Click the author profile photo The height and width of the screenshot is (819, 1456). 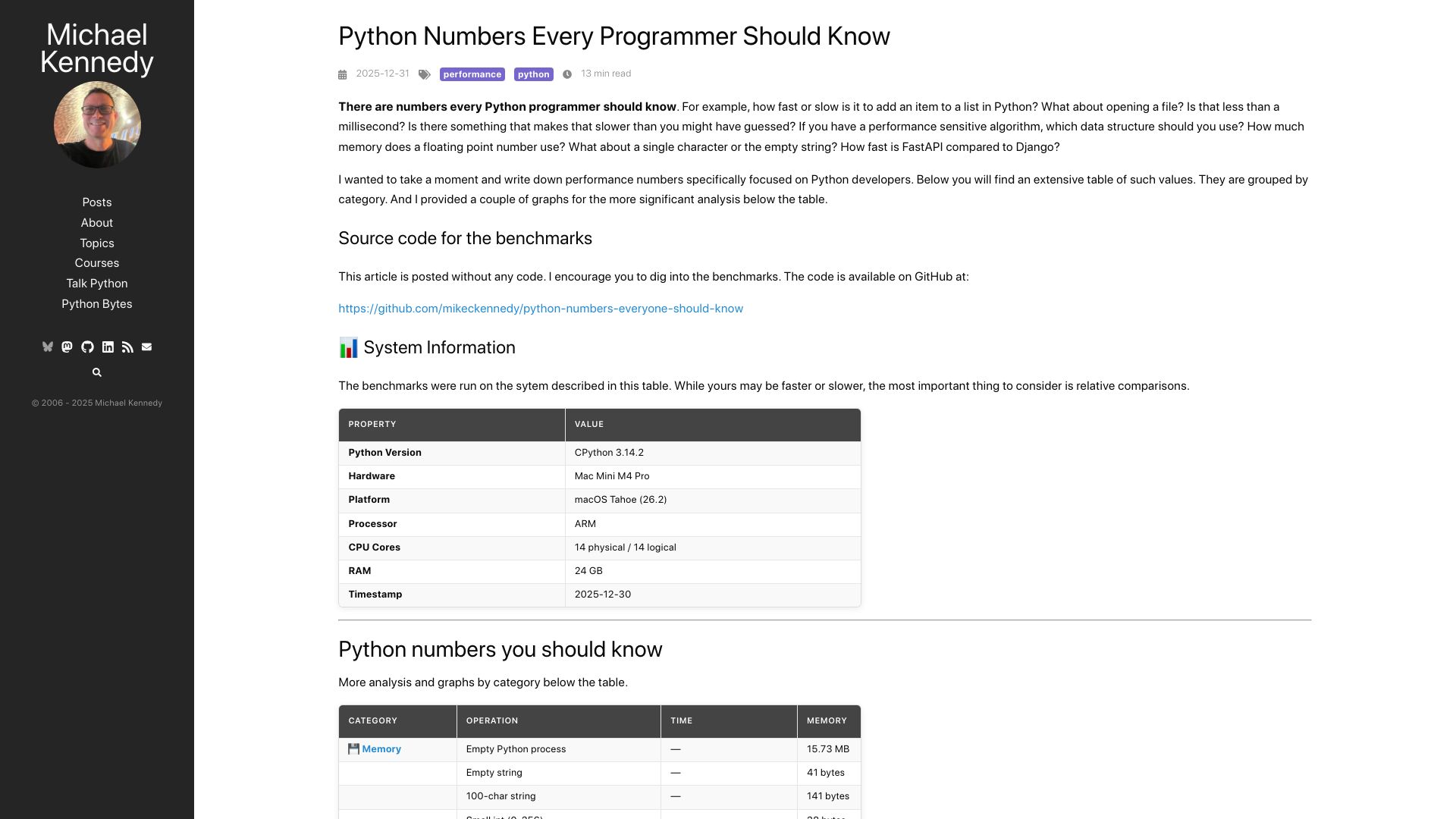(x=97, y=124)
